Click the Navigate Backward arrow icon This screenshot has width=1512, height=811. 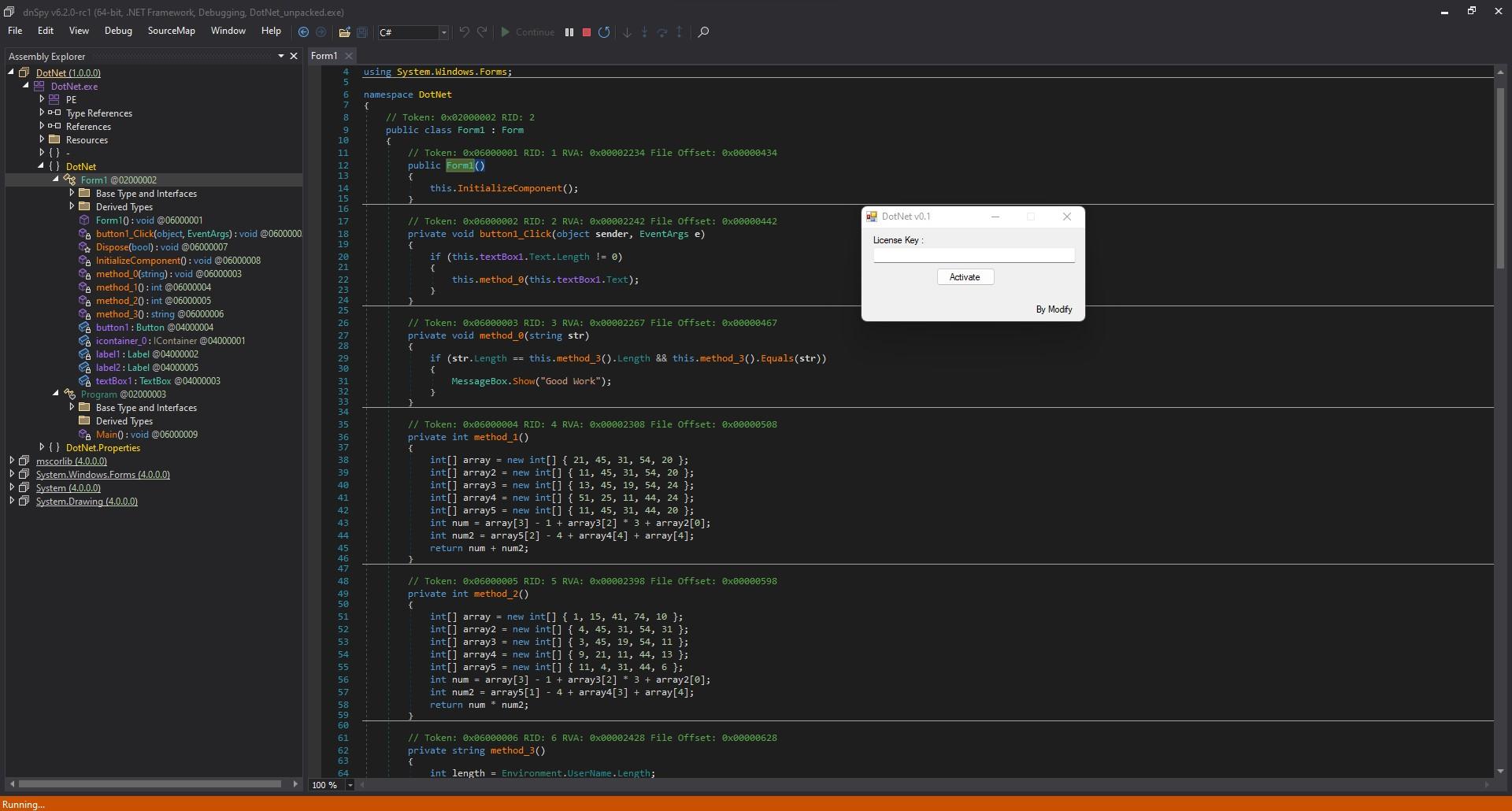coord(303,32)
